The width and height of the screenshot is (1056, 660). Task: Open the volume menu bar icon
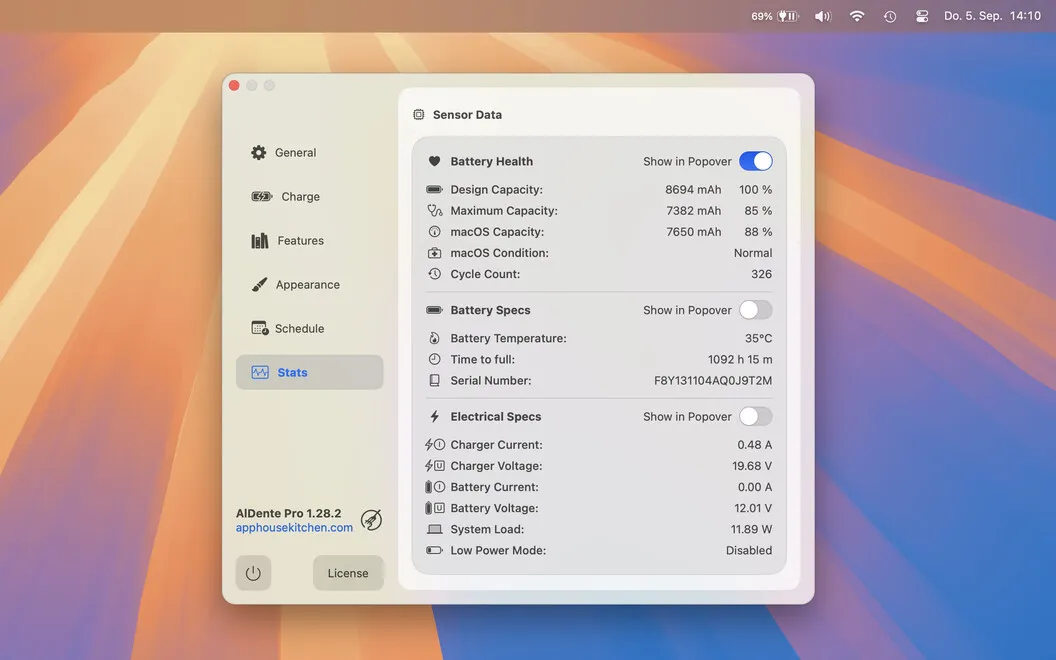[x=823, y=16]
